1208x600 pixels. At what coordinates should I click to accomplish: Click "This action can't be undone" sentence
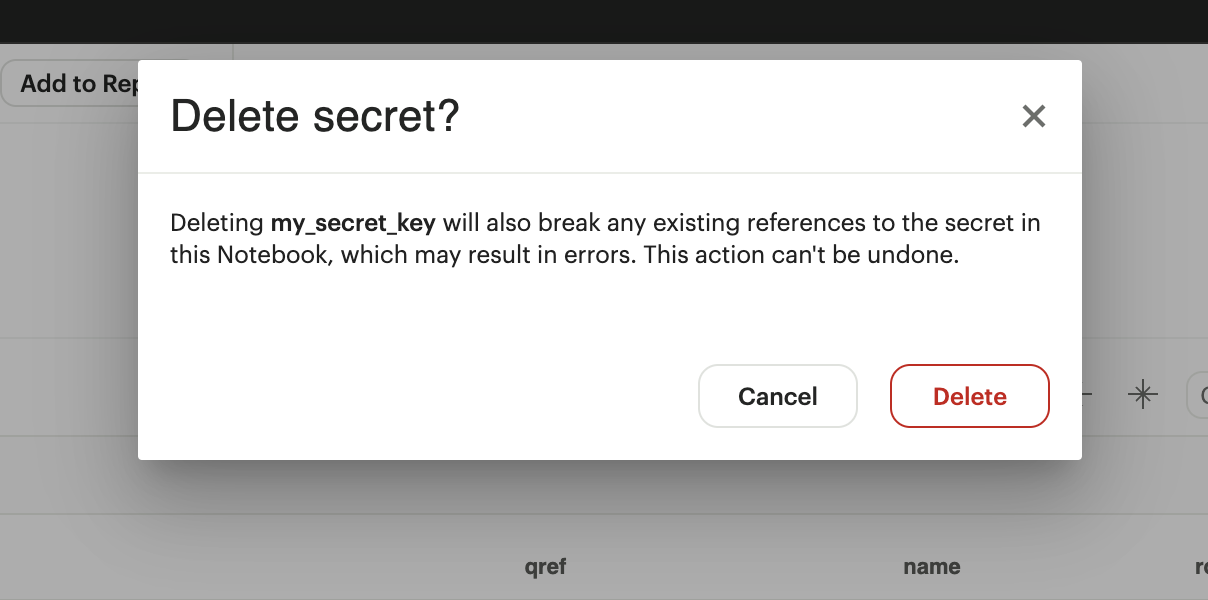click(801, 254)
